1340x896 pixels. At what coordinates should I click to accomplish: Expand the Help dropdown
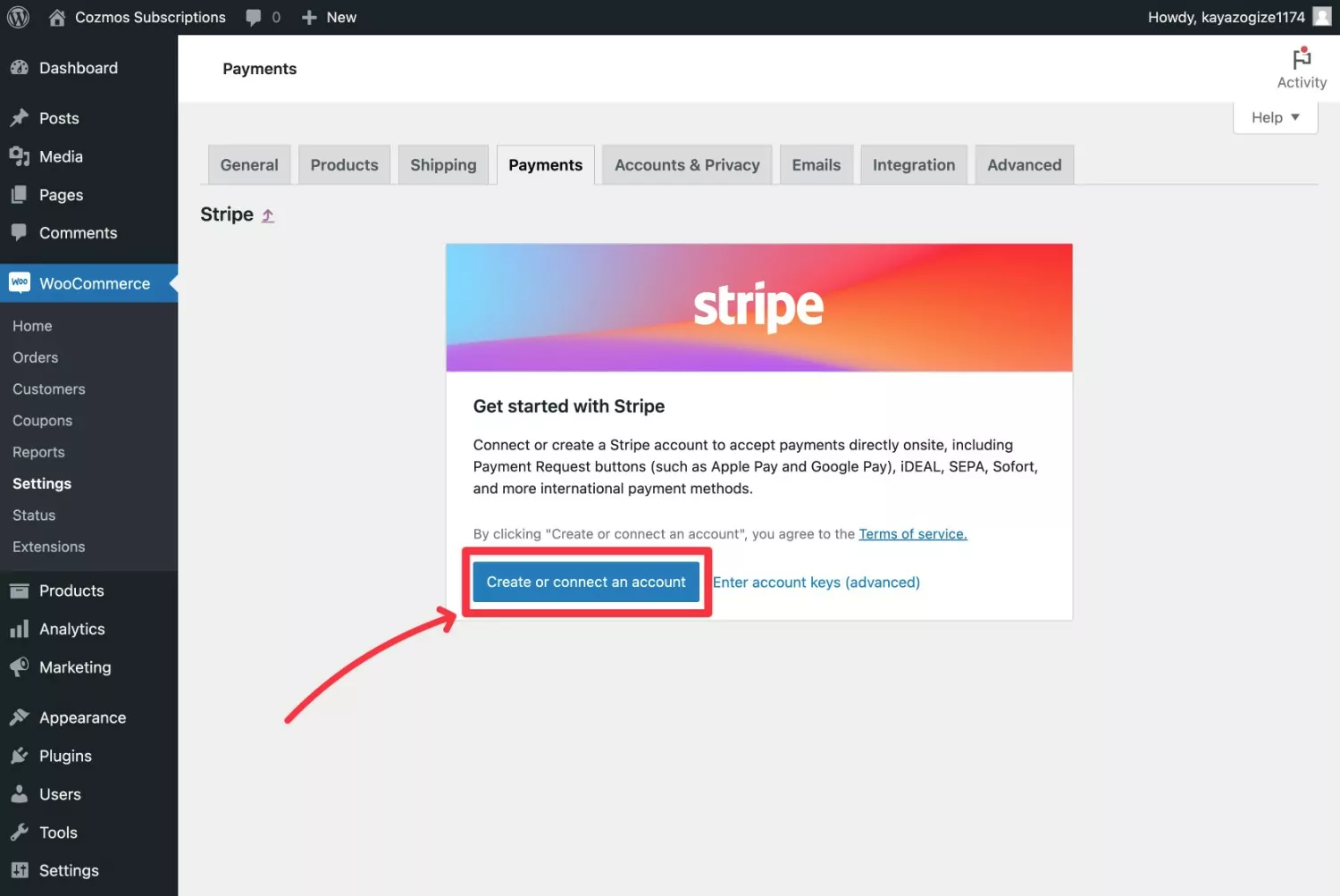[x=1275, y=117]
